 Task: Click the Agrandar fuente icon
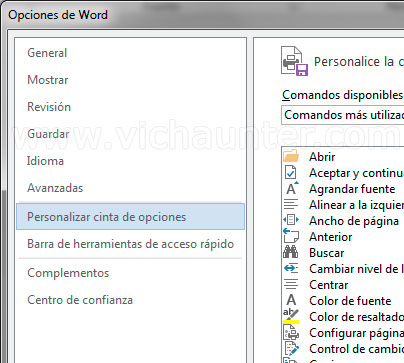point(292,189)
